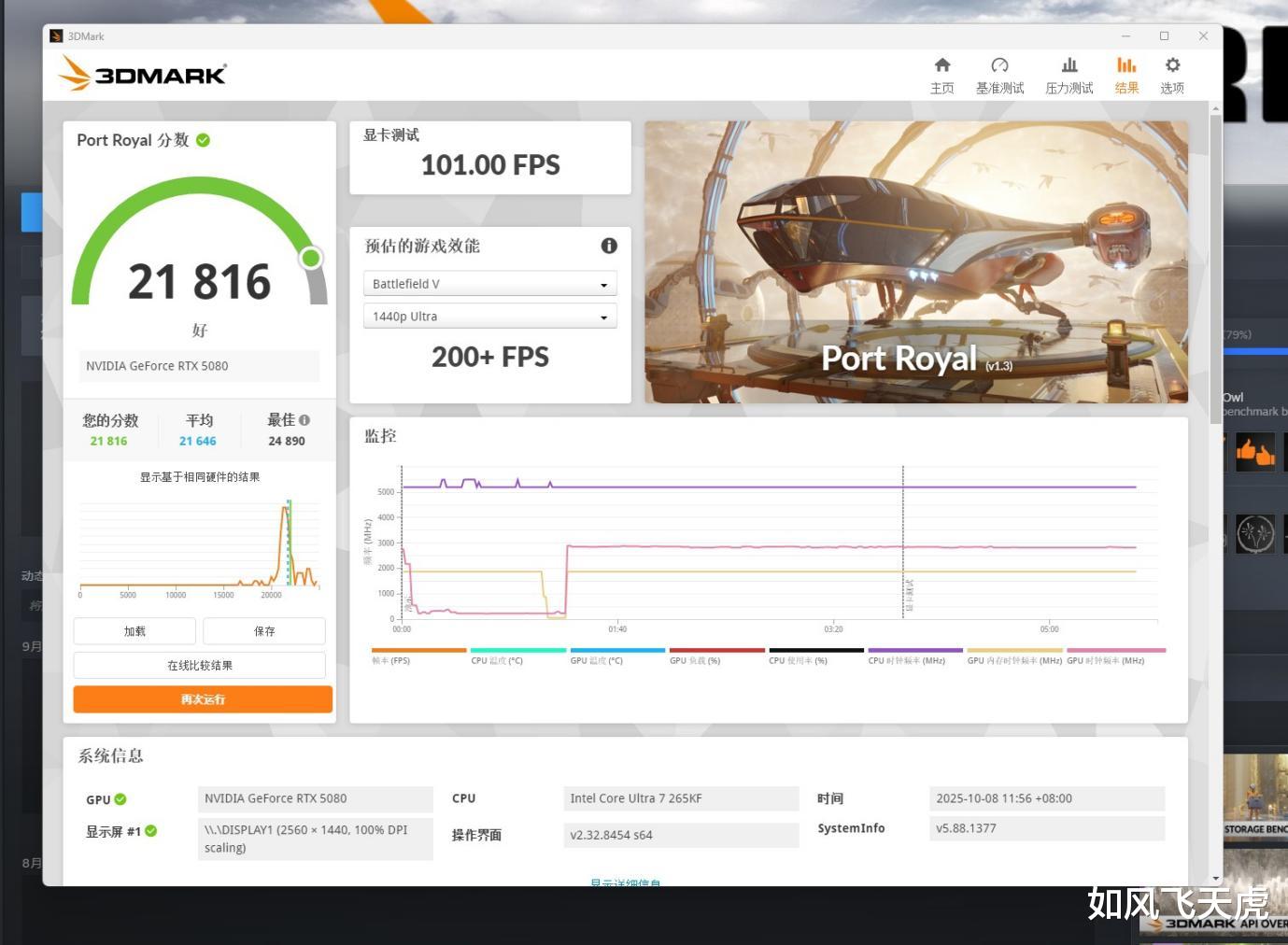Click the 79% progress bar in background window

point(1254,351)
